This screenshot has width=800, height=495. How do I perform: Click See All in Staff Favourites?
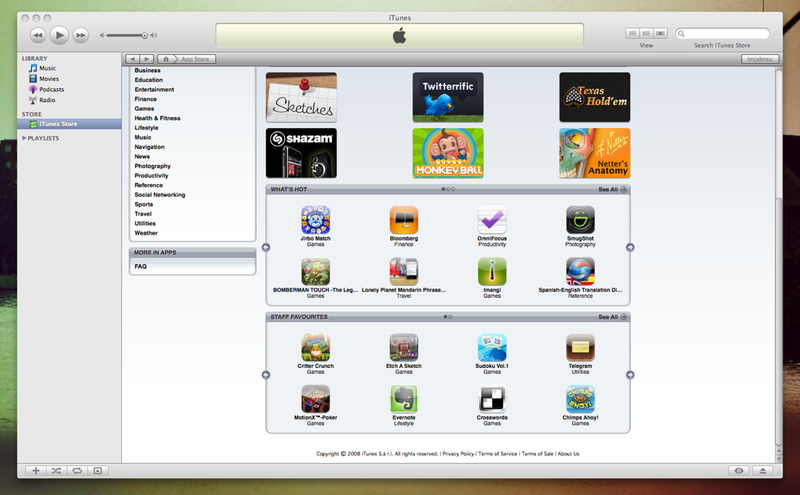613,317
